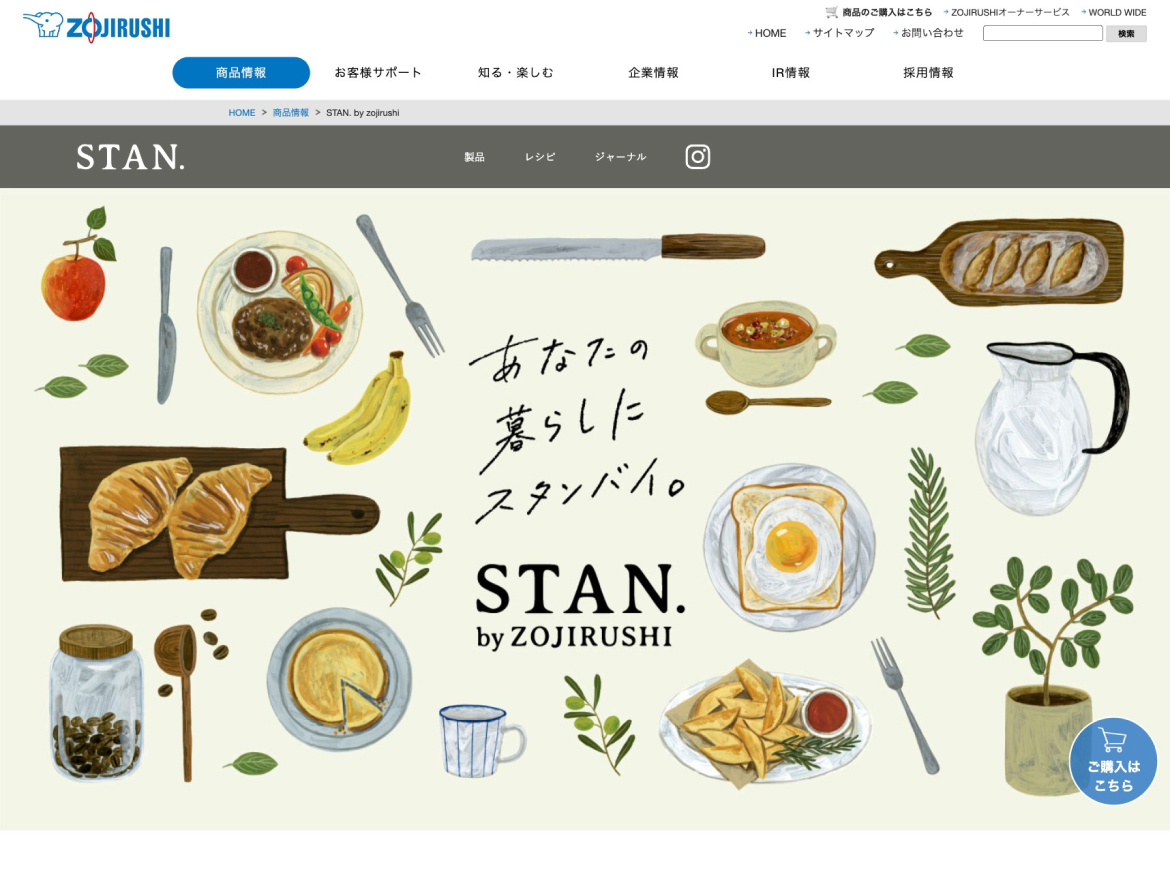Click the 製品 link in STAN. bar
This screenshot has width=1170, height=870.
coord(475,157)
